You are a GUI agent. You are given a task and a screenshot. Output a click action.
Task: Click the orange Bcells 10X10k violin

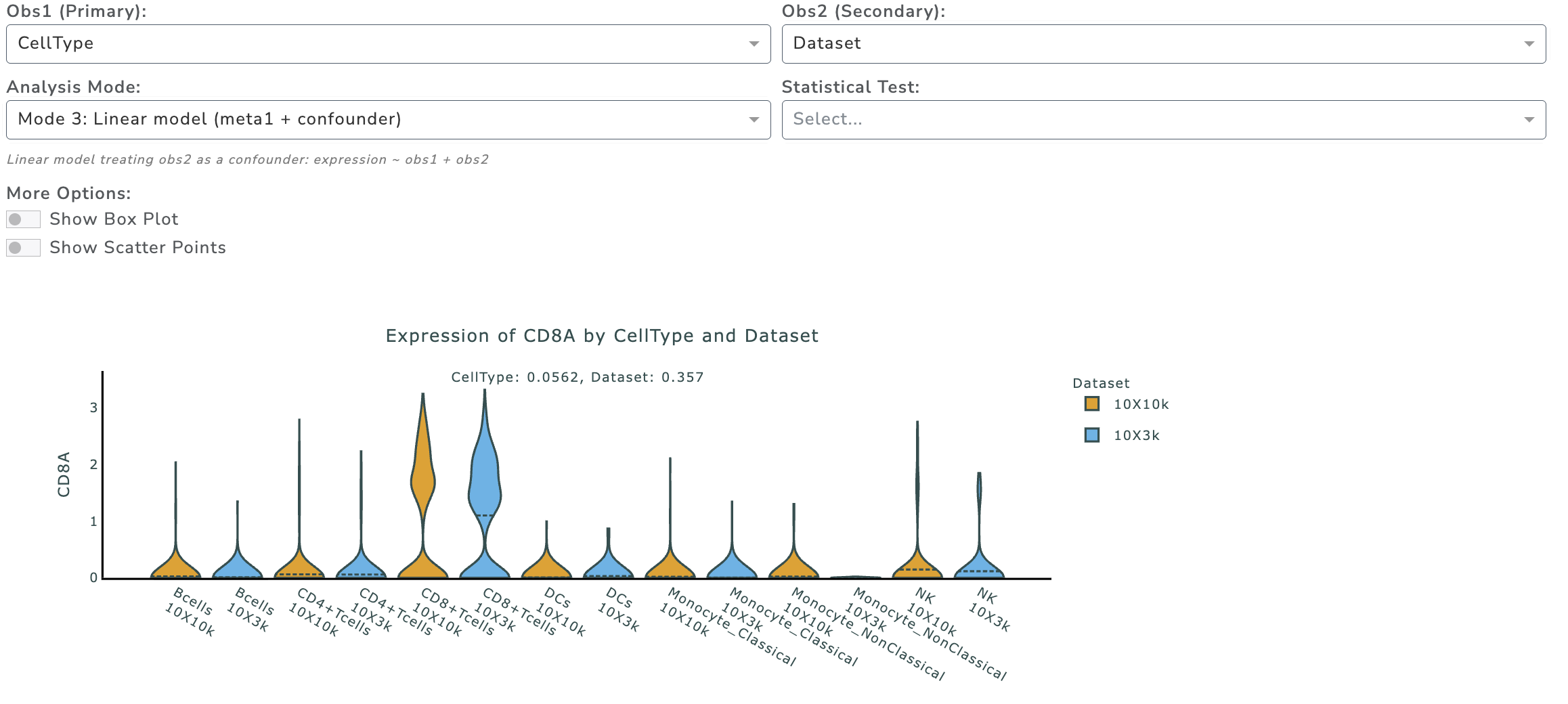[175, 565]
